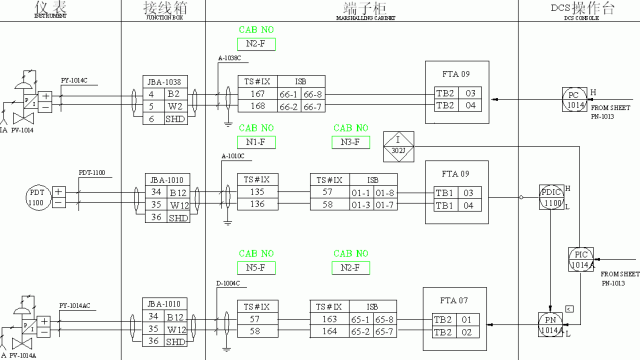Click the PY-1014C cable label
The width and height of the screenshot is (640, 360).
click(x=74, y=80)
